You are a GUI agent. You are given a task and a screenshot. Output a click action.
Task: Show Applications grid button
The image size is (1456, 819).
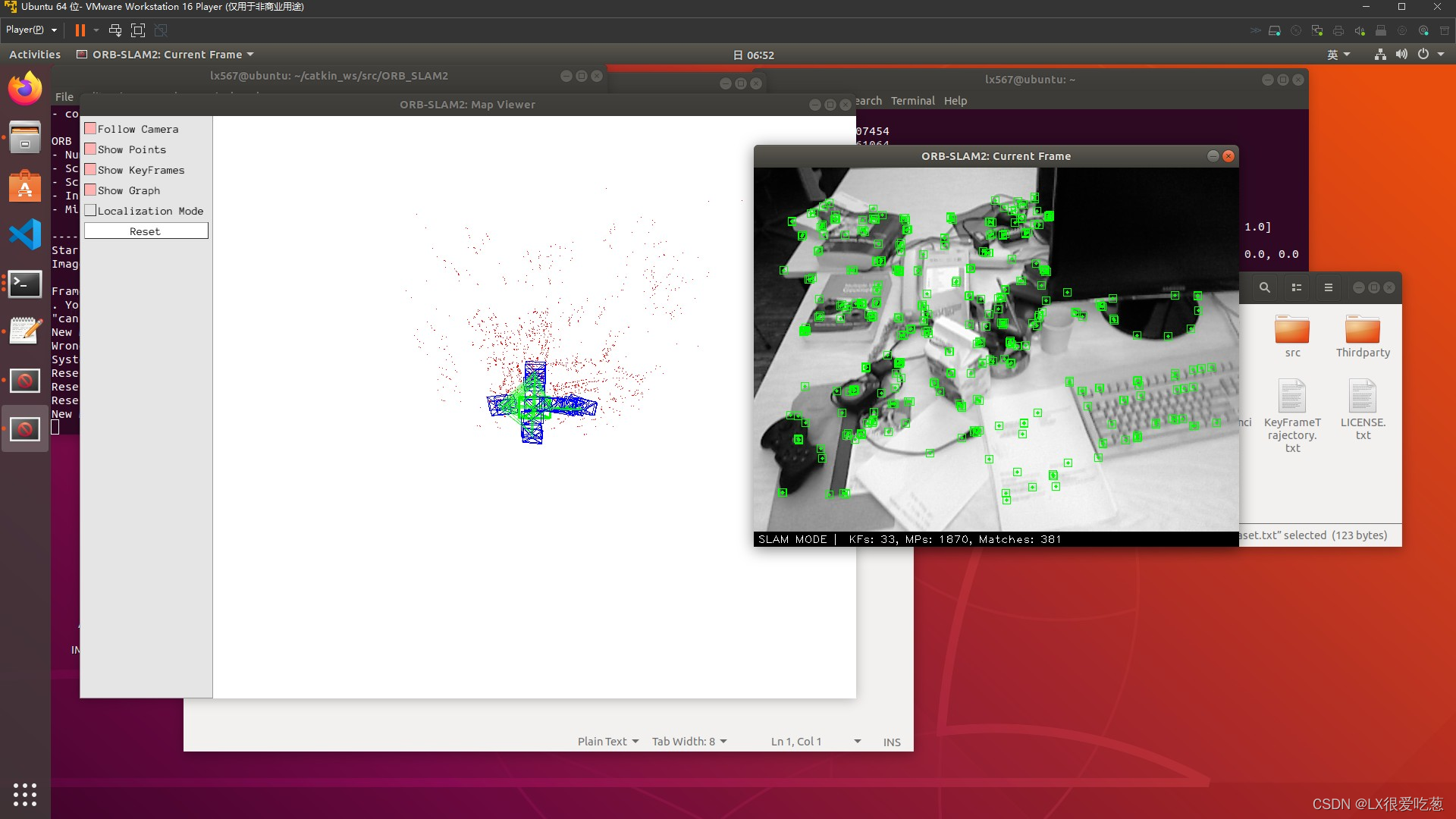[25, 794]
